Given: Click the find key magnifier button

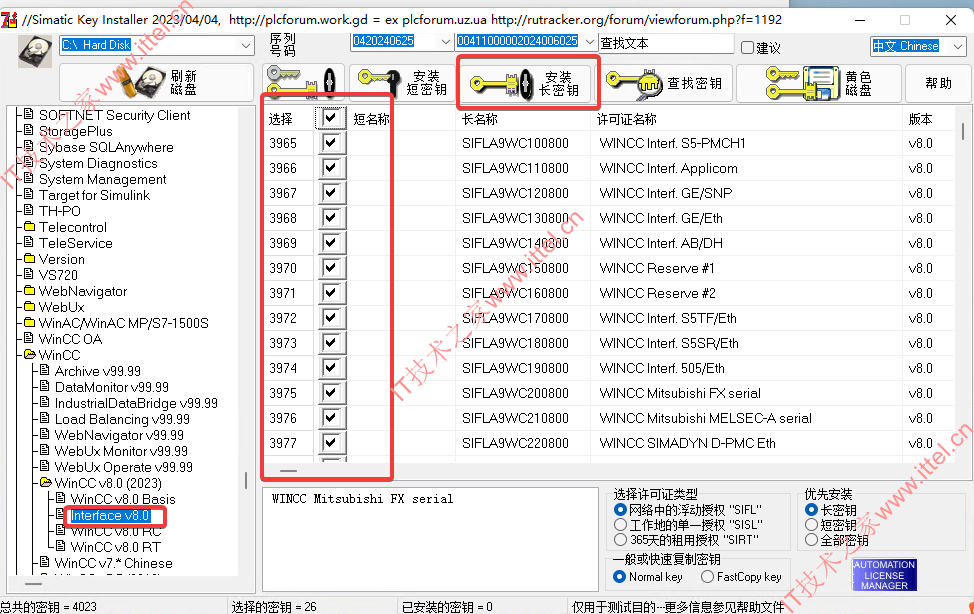Looking at the screenshot, I should (667, 83).
